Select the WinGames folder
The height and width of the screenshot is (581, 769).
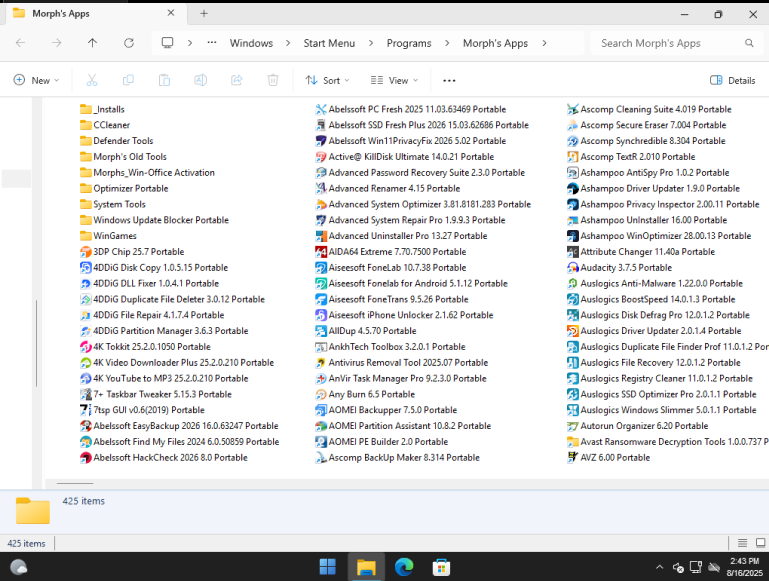[x=108, y=236]
